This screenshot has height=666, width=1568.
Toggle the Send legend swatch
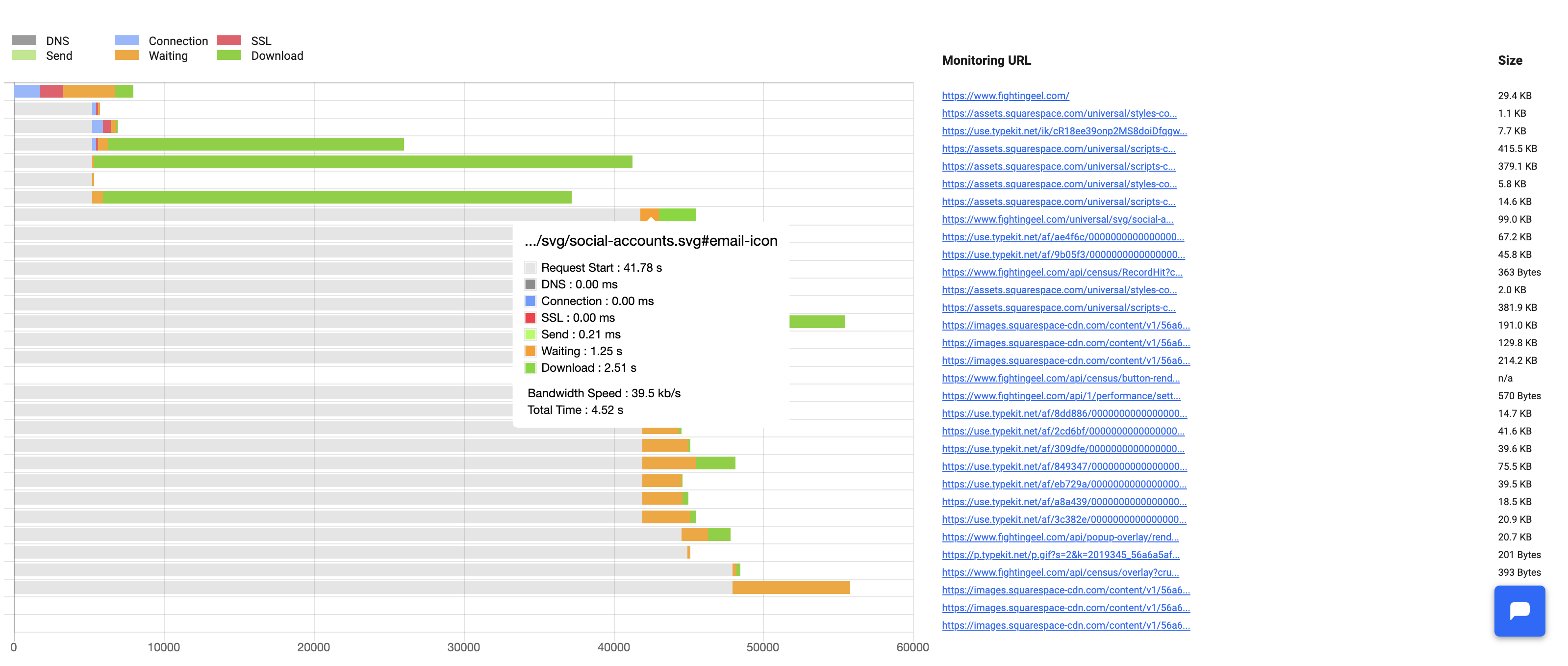click(x=24, y=55)
